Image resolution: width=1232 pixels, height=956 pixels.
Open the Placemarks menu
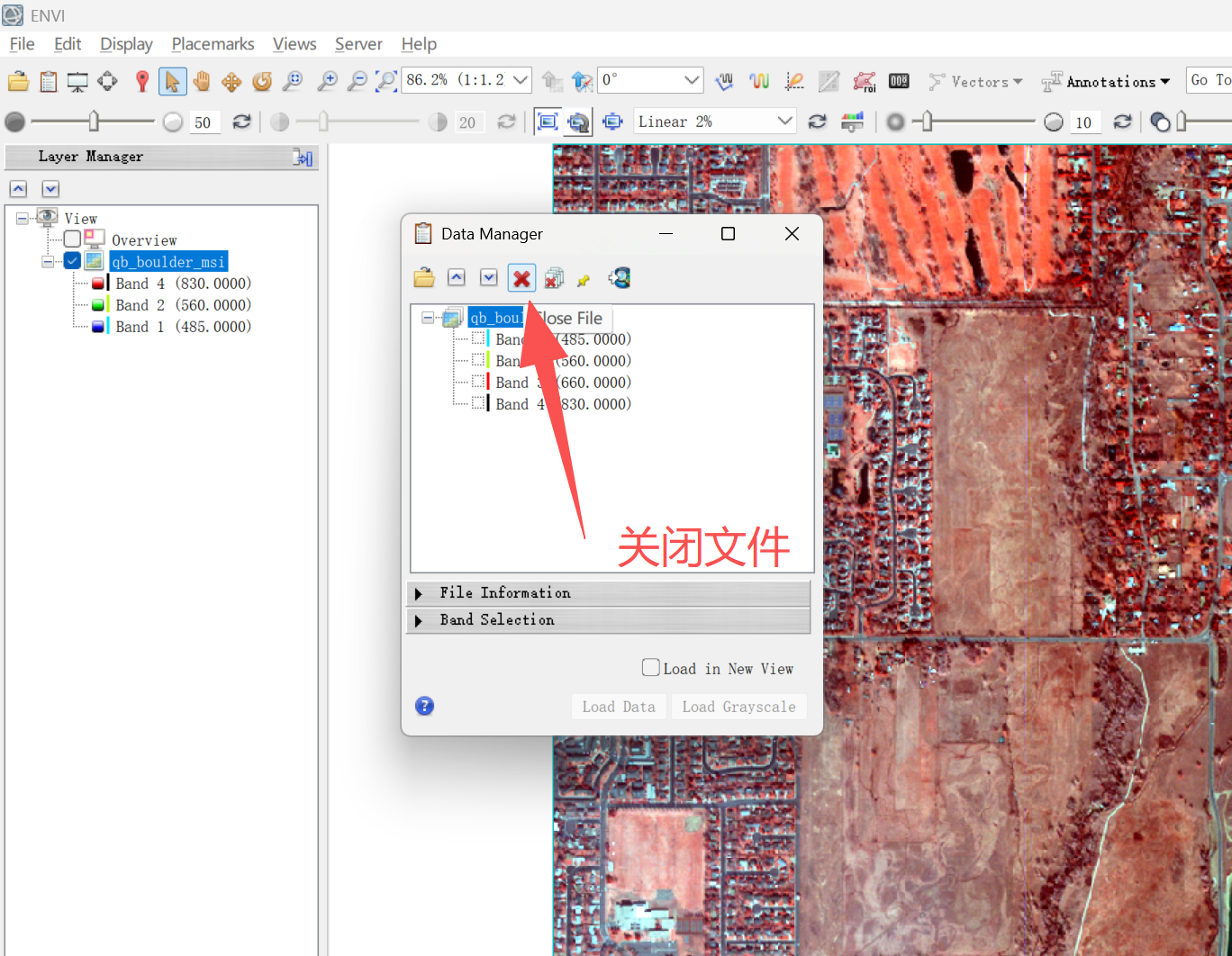click(x=213, y=44)
